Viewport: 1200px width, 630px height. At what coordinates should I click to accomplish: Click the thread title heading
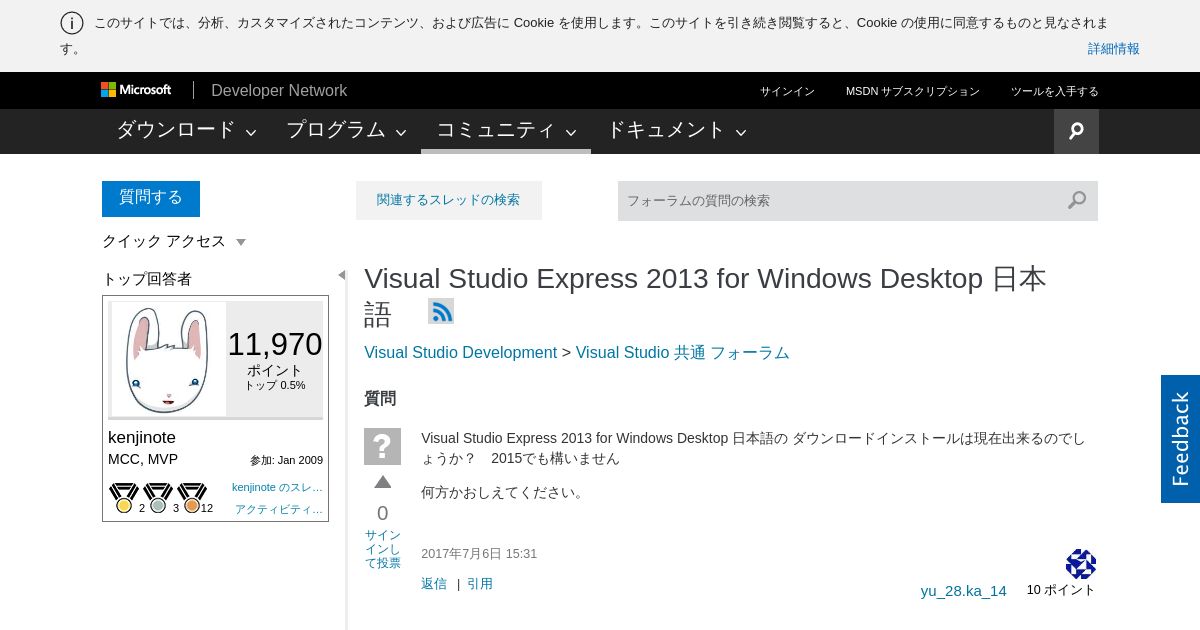(x=705, y=295)
